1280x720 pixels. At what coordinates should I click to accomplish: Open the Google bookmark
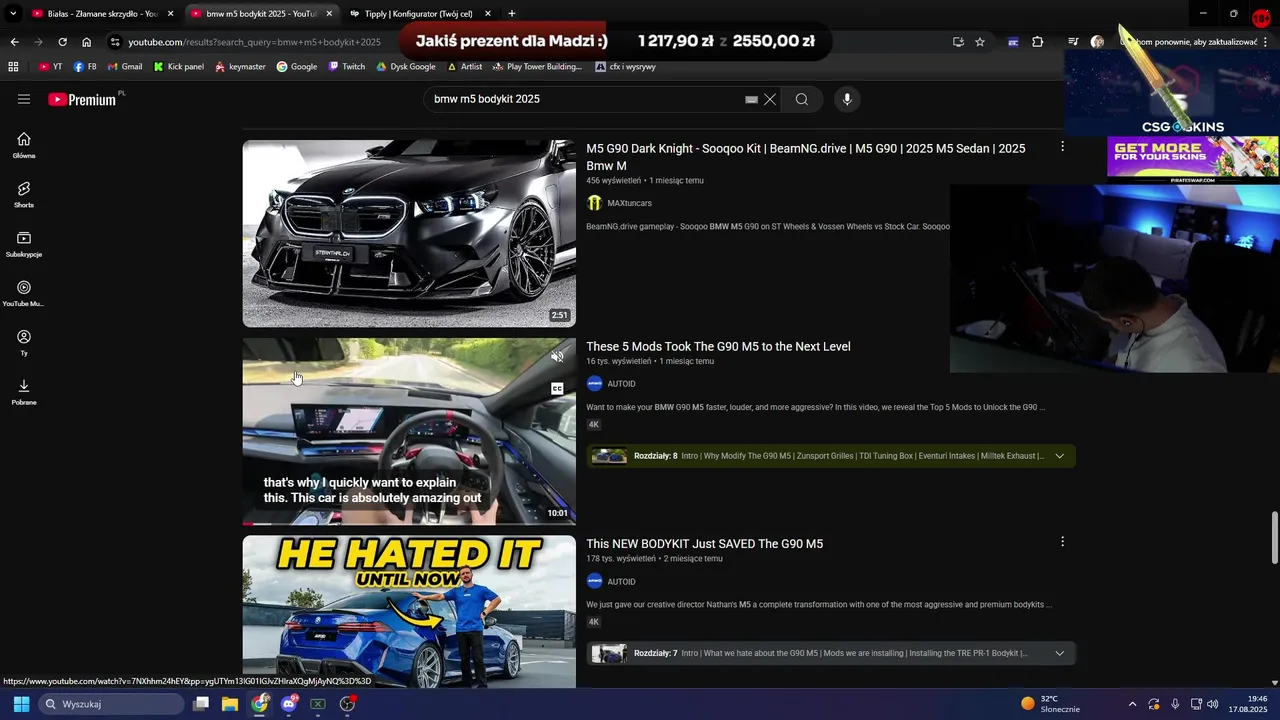coord(297,67)
